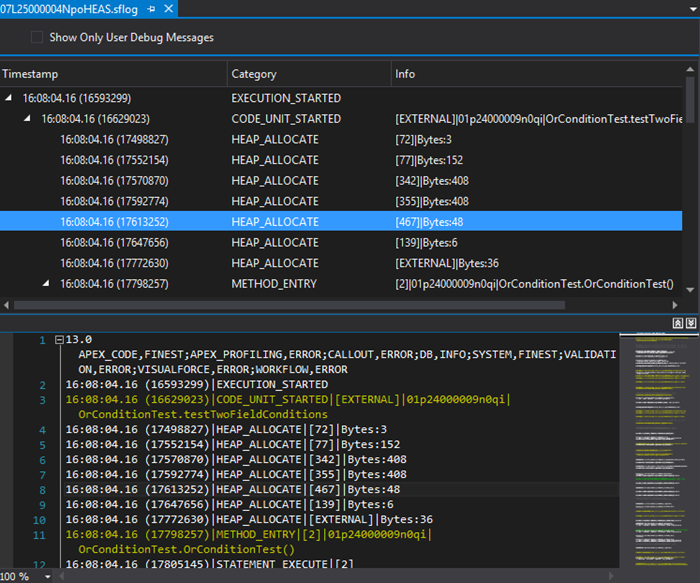Click the minimap code overview strip
700x583 pixels.
659,450
